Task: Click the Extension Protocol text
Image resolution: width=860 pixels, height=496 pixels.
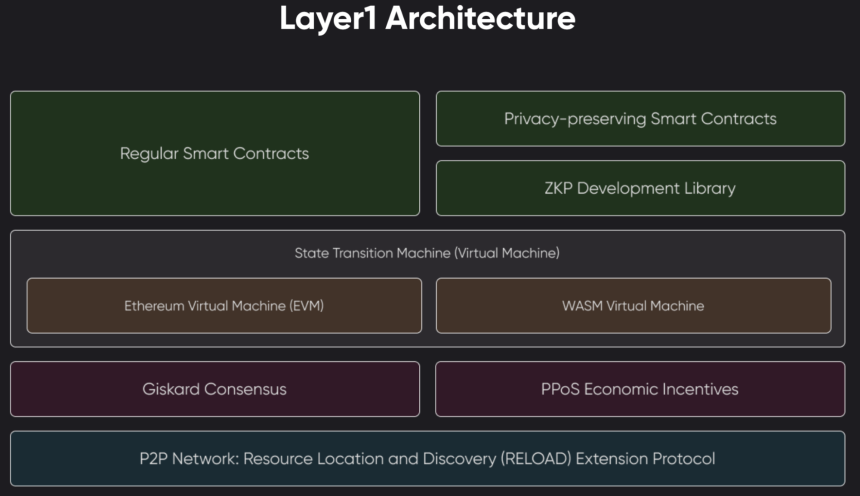Action: 646,459
